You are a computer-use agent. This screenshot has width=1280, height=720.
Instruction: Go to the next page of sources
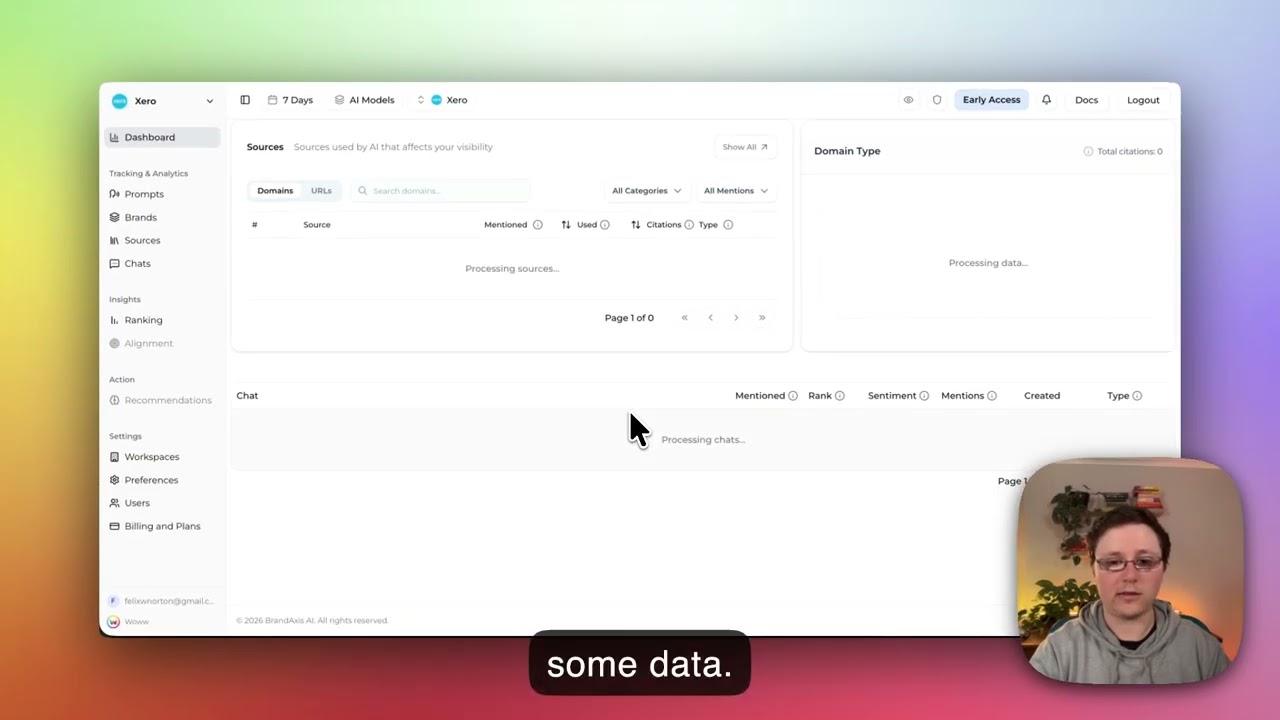(736, 318)
